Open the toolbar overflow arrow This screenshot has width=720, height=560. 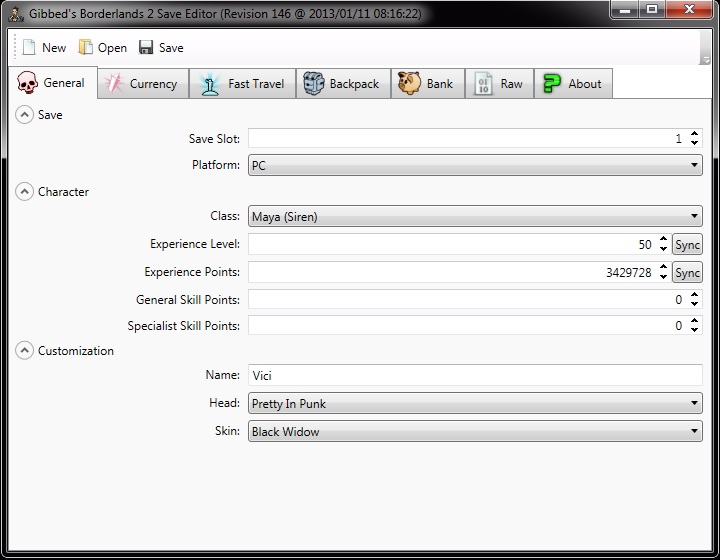[705, 60]
